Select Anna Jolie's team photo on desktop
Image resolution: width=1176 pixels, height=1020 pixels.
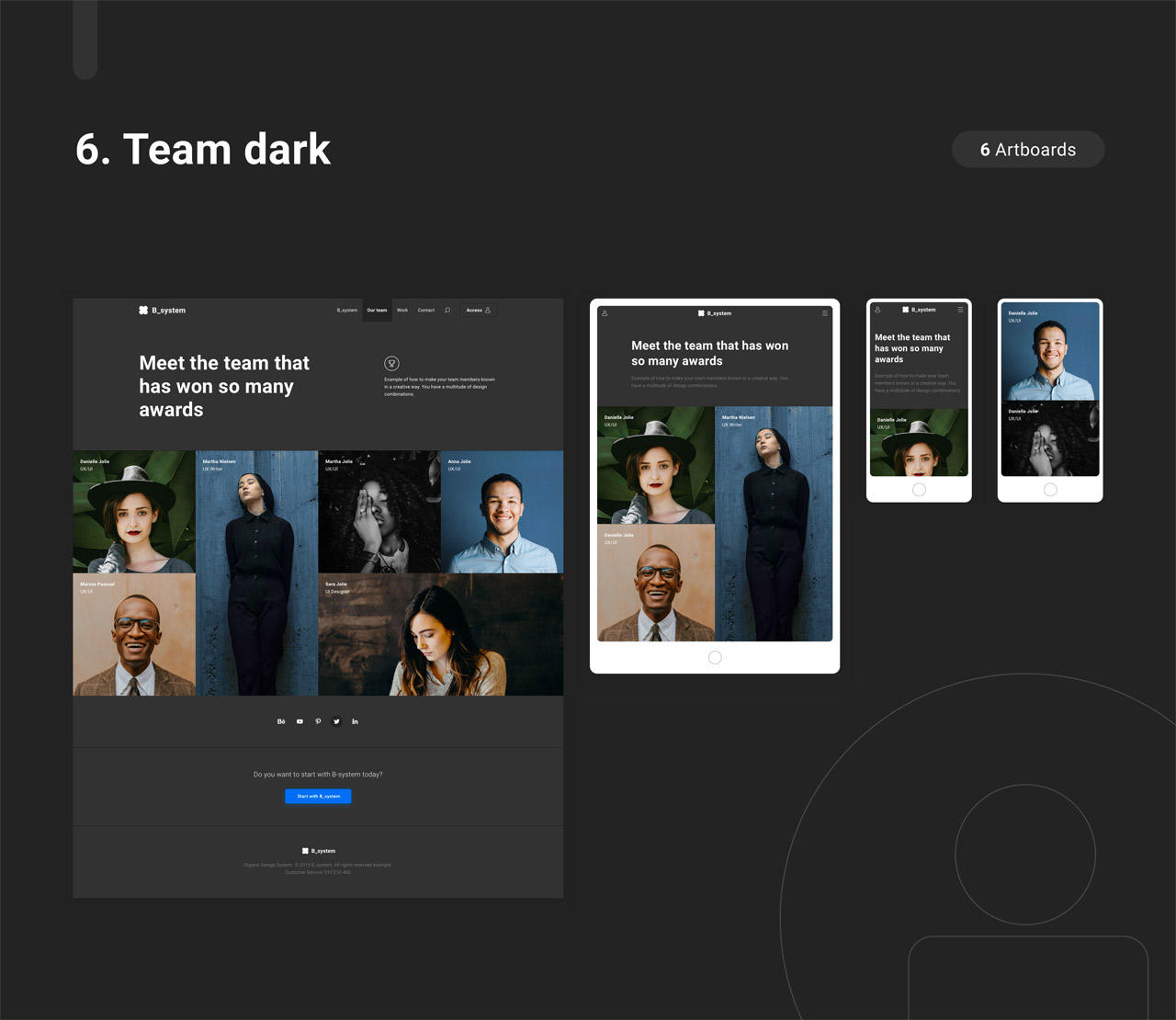coord(502,512)
